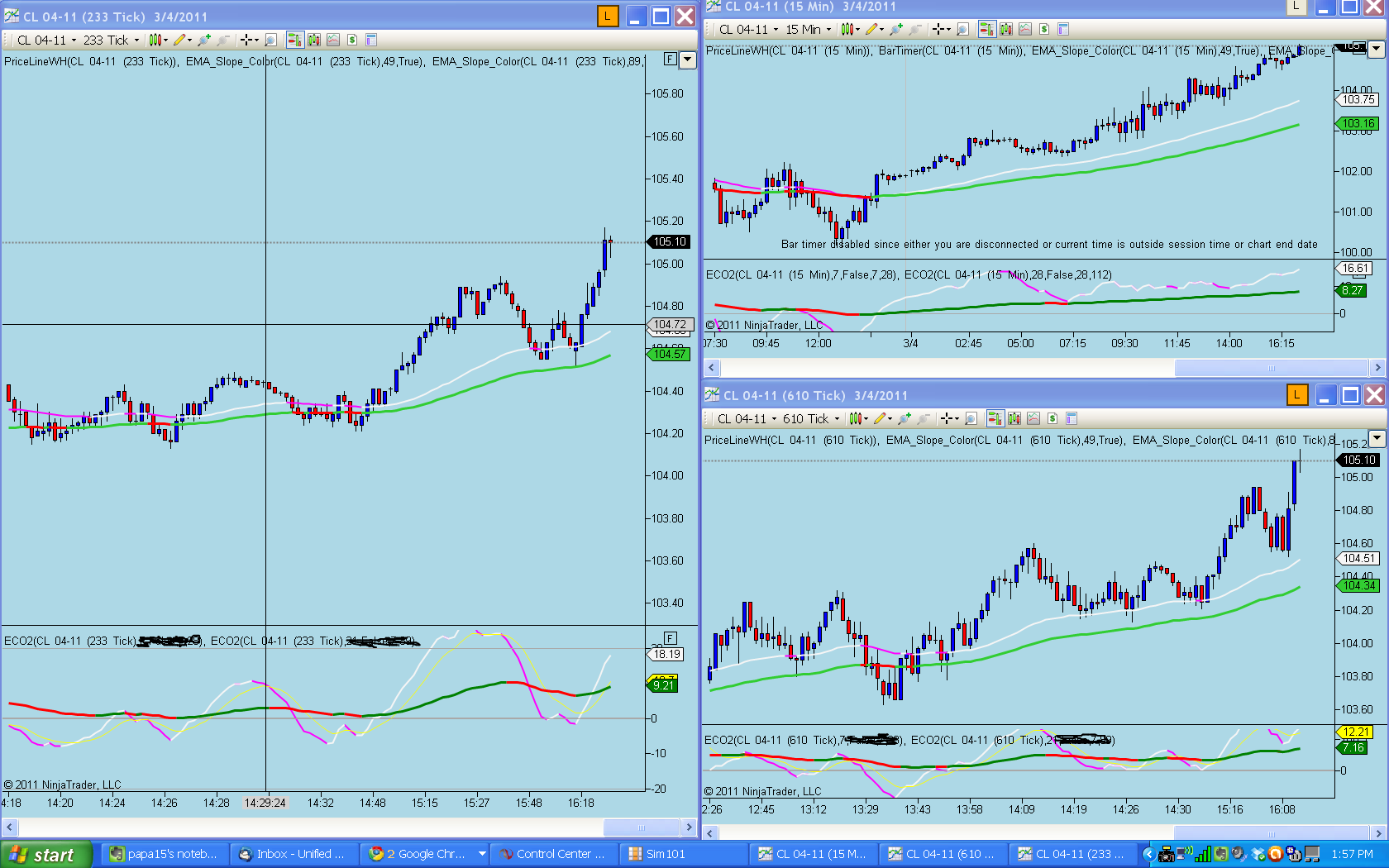The image size is (1389, 868).
Task: Zoom in magnifier in 610 Tick toolbar
Action: pyautogui.click(x=904, y=418)
